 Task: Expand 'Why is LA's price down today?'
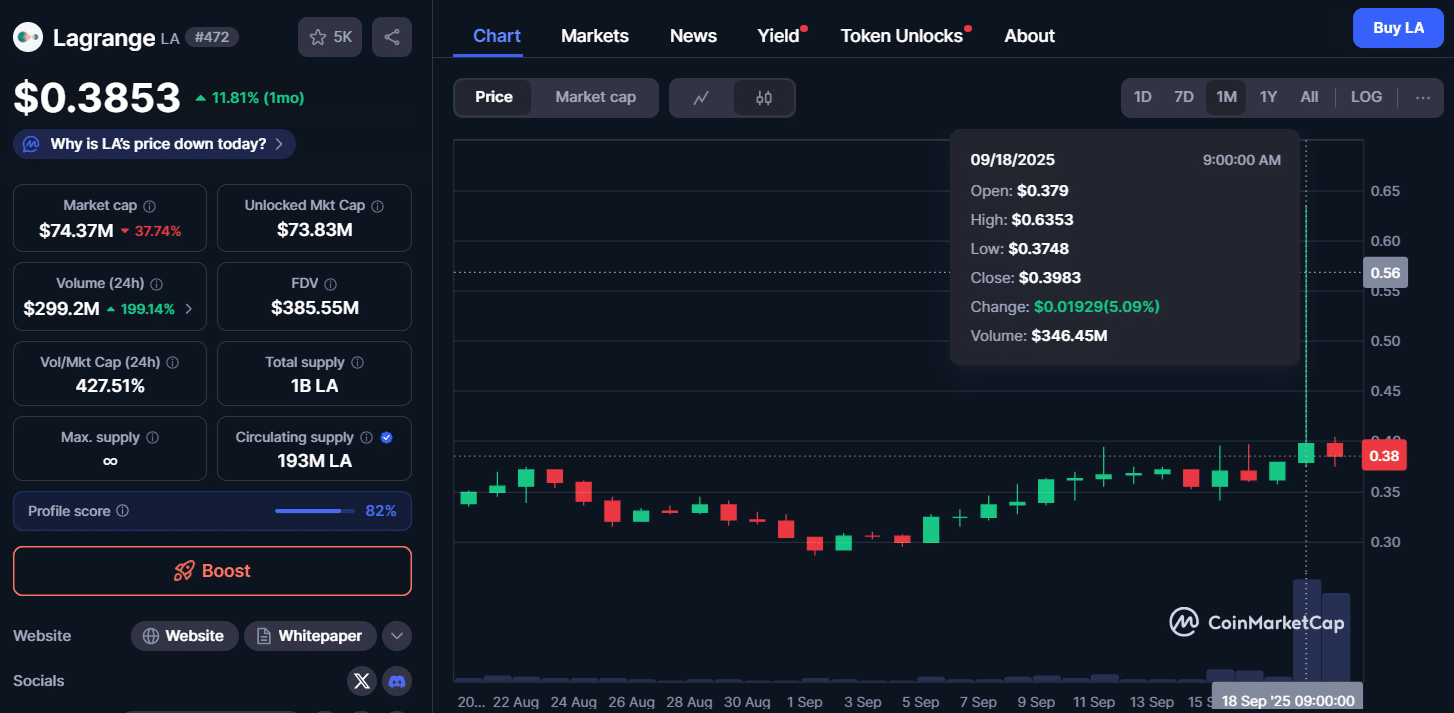click(154, 144)
